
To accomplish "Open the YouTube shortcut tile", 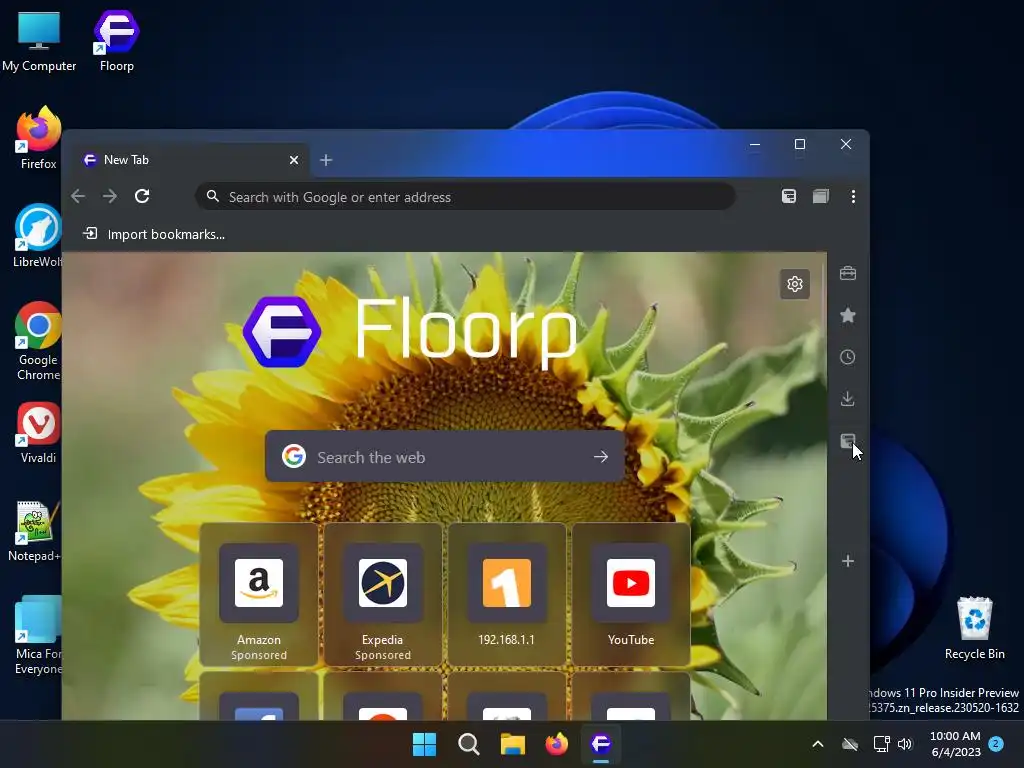I will click(x=630, y=595).
